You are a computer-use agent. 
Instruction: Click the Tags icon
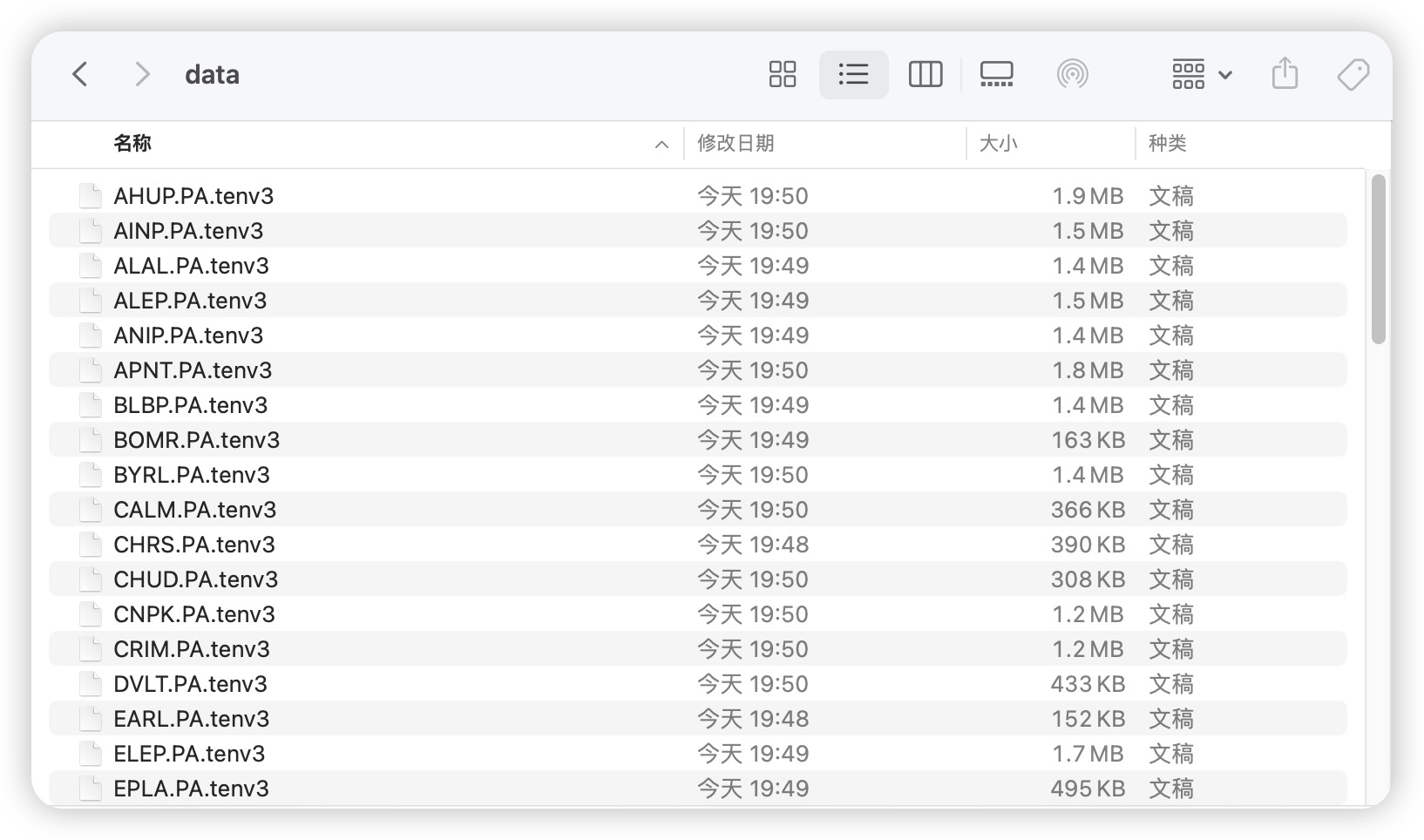click(x=1353, y=74)
